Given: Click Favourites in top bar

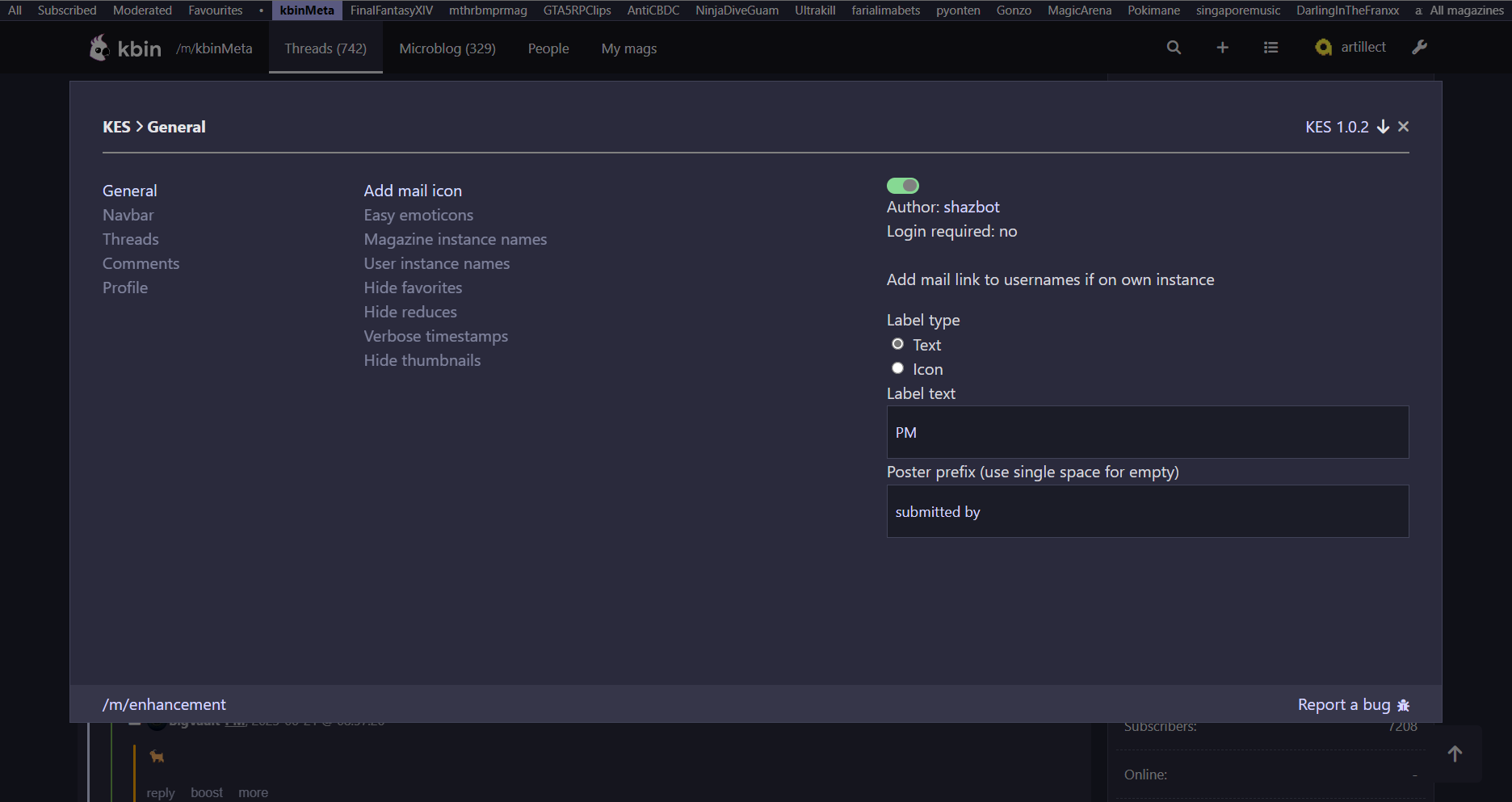Looking at the screenshot, I should point(216,10).
